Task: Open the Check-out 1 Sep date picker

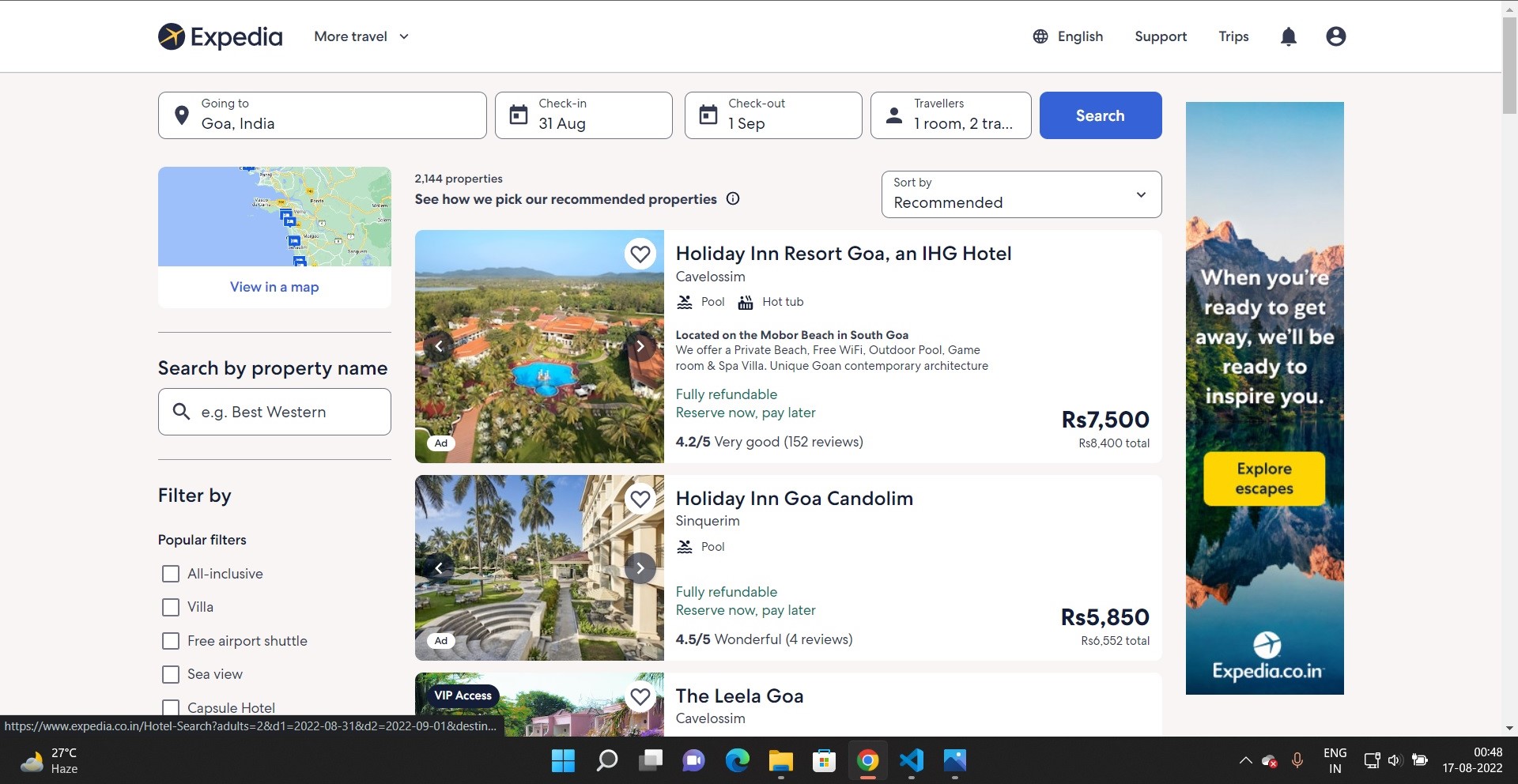Action: pos(773,115)
